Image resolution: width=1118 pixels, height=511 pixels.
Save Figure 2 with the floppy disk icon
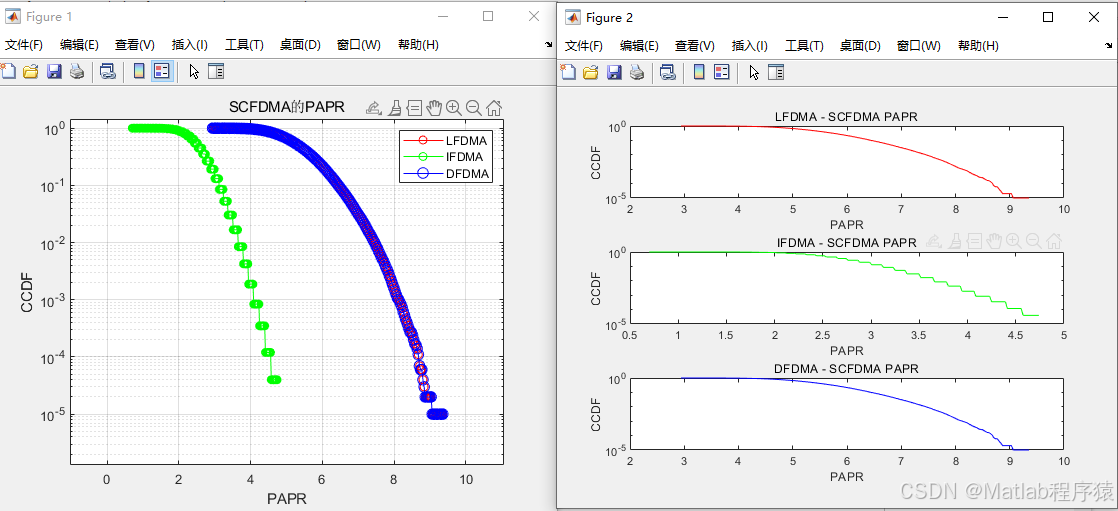pos(614,71)
